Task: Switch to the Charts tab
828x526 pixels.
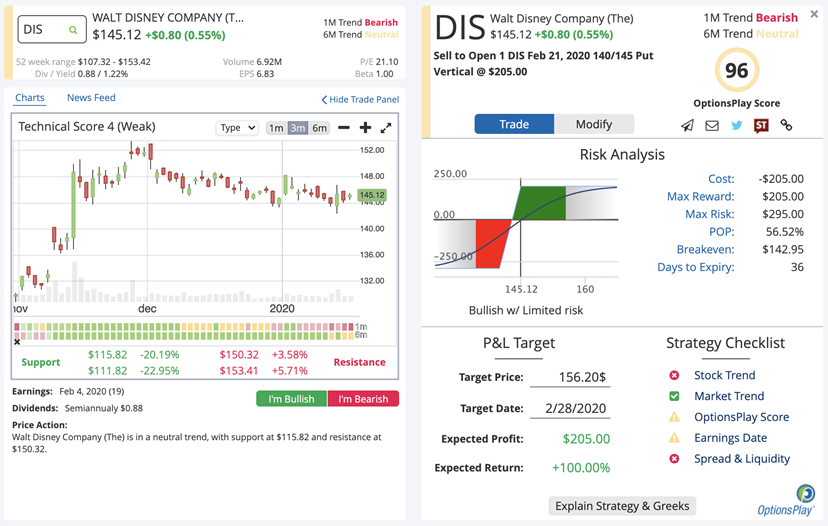Action: 30,98
